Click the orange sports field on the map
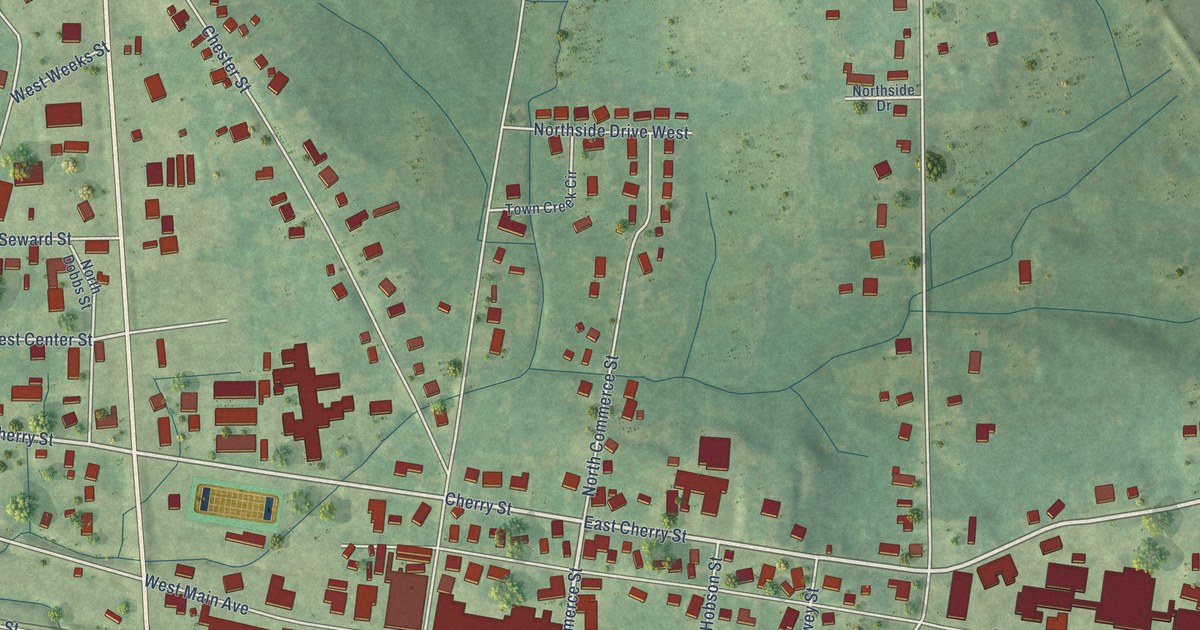Image resolution: width=1200 pixels, height=630 pixels. (236, 503)
